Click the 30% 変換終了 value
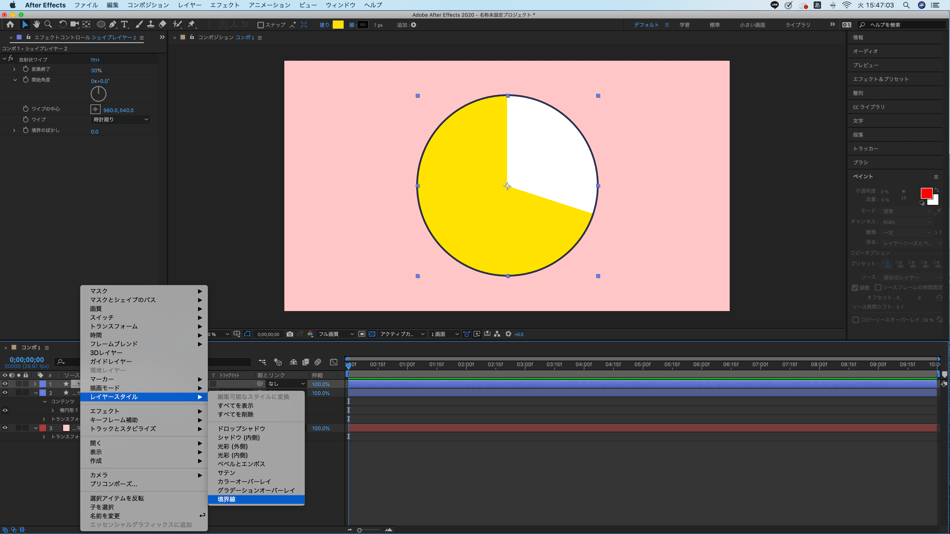Screen dimensions: 950x534 96,71
